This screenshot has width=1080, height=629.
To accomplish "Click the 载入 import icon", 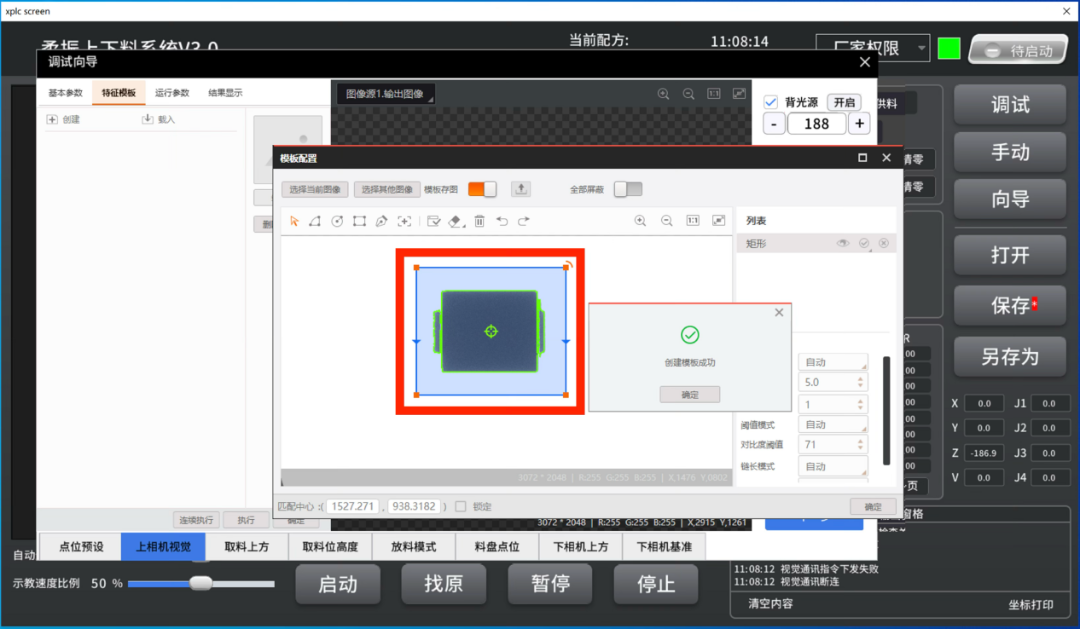I will click(147, 119).
